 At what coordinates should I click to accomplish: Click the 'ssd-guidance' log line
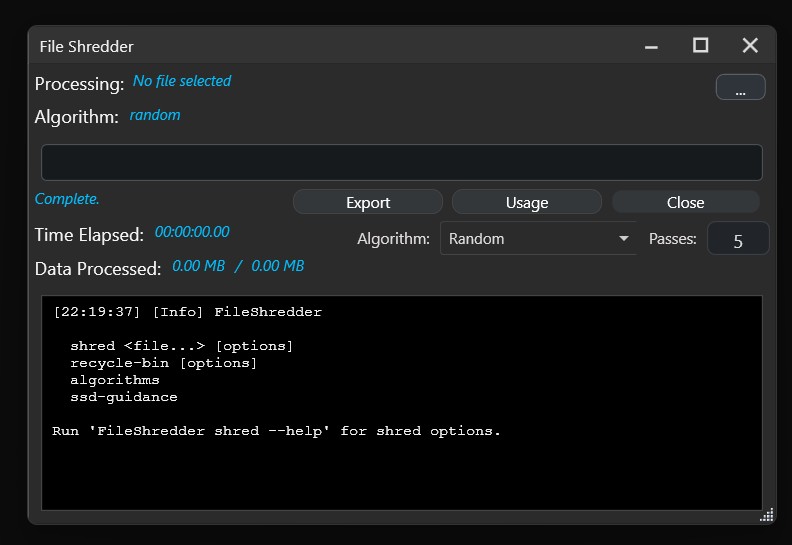click(124, 397)
